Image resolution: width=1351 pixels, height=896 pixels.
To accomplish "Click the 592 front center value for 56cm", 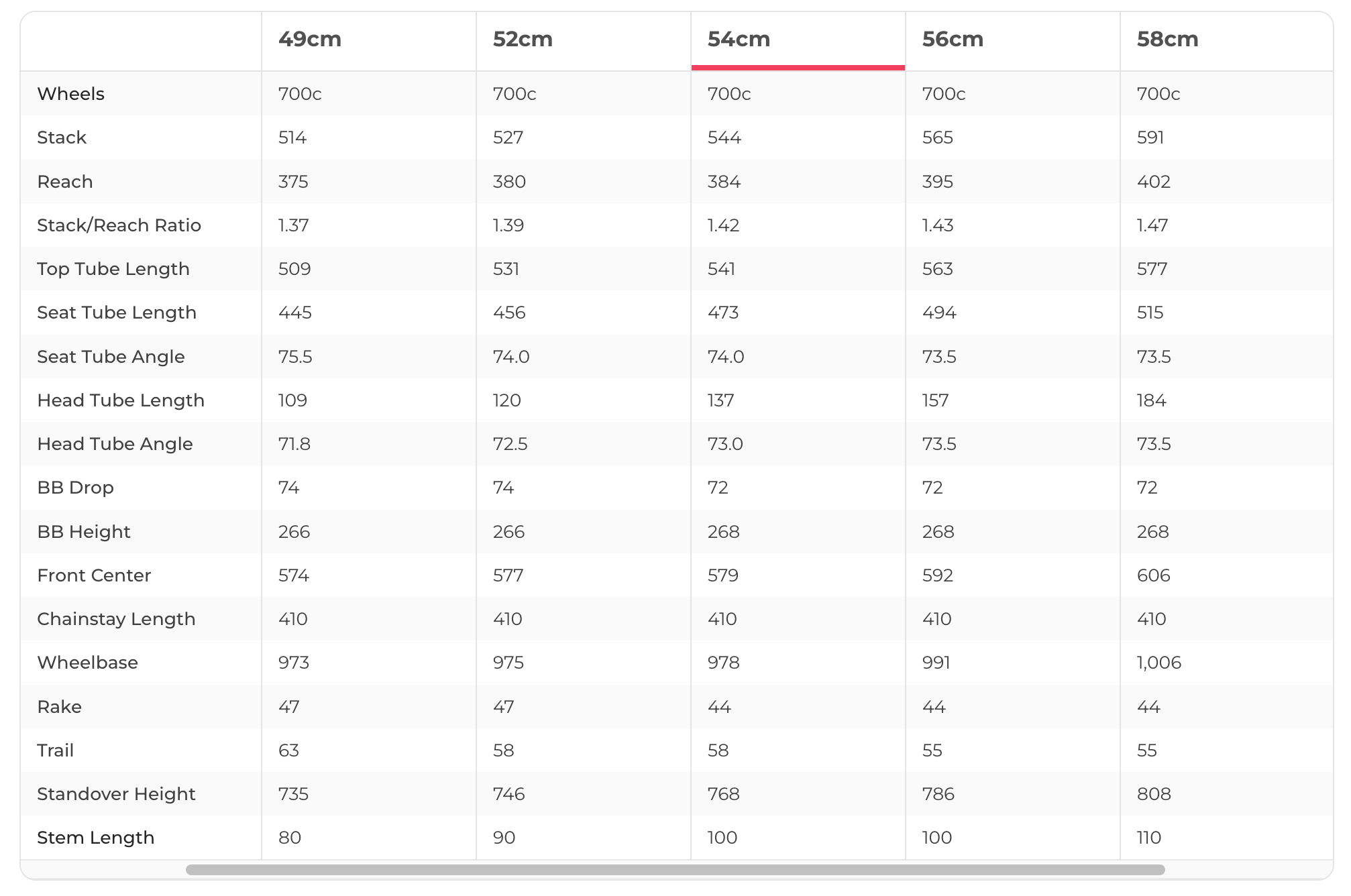I will (x=937, y=575).
